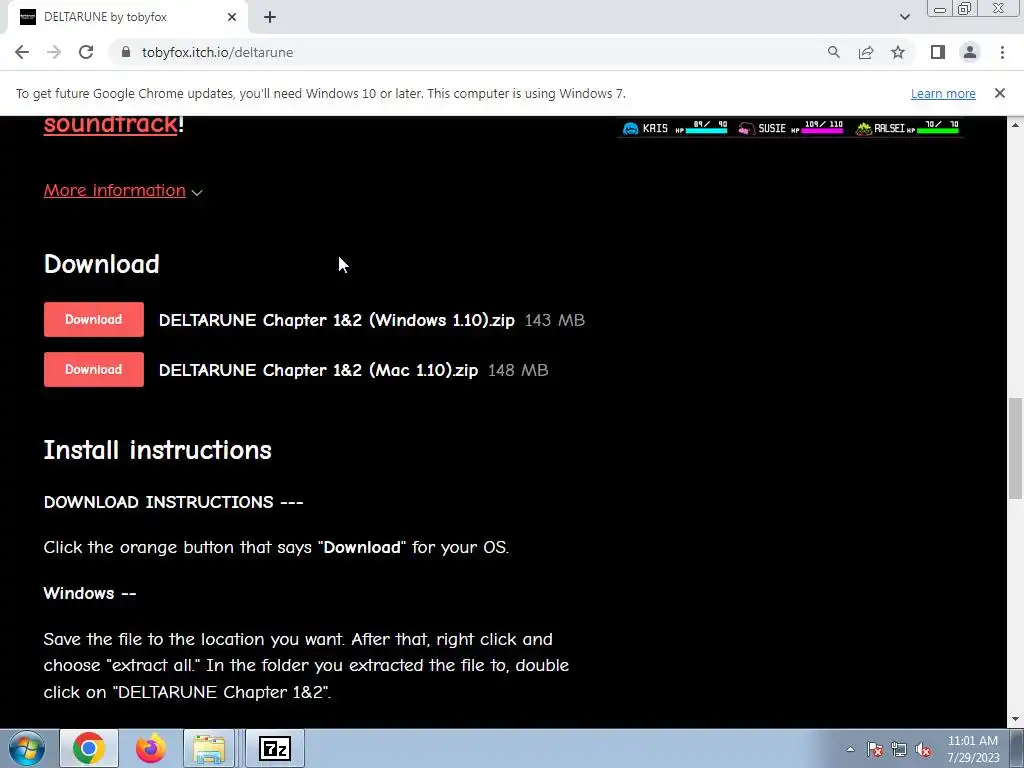Image resolution: width=1024 pixels, height=768 pixels.
Task: Go back to the previous page
Action: click(x=22, y=52)
